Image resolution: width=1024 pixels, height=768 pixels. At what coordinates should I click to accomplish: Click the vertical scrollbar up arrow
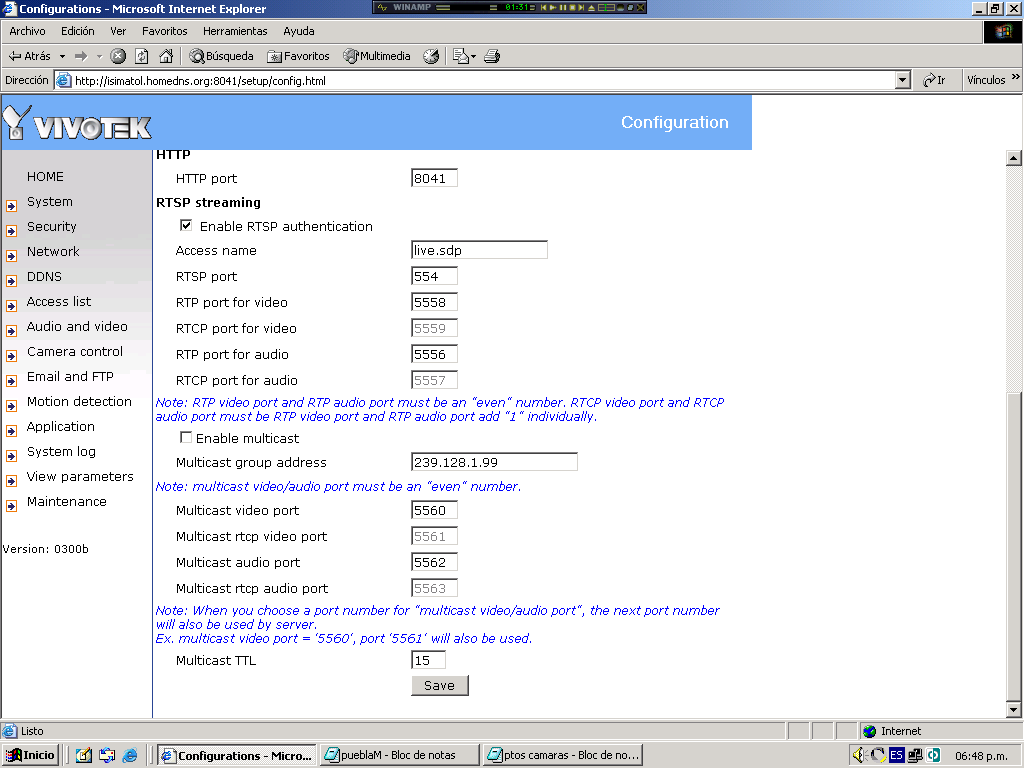pyautogui.click(x=1013, y=158)
